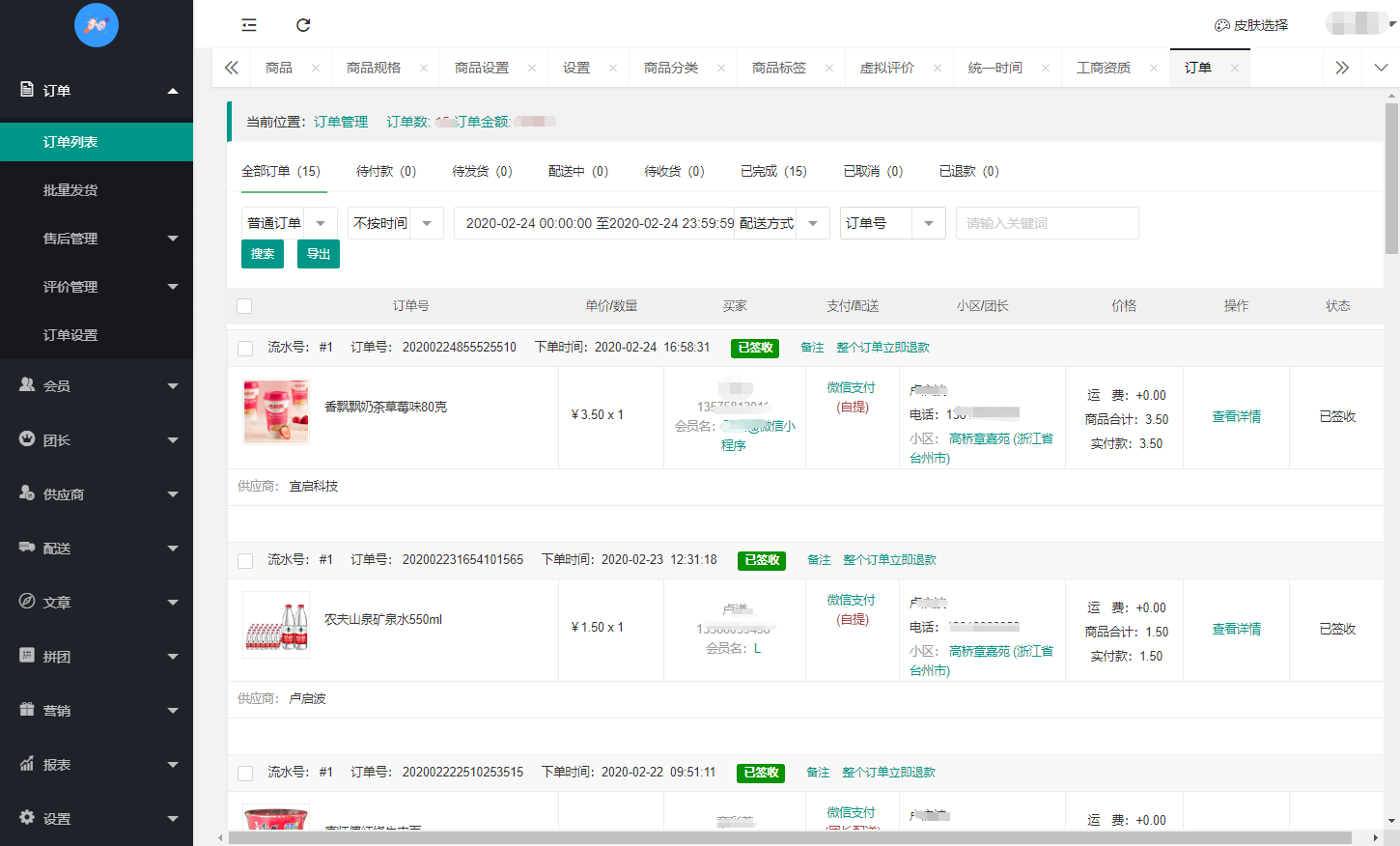Close the 商品设置 tab
Screen dimensions: 1400x846
tap(532, 68)
